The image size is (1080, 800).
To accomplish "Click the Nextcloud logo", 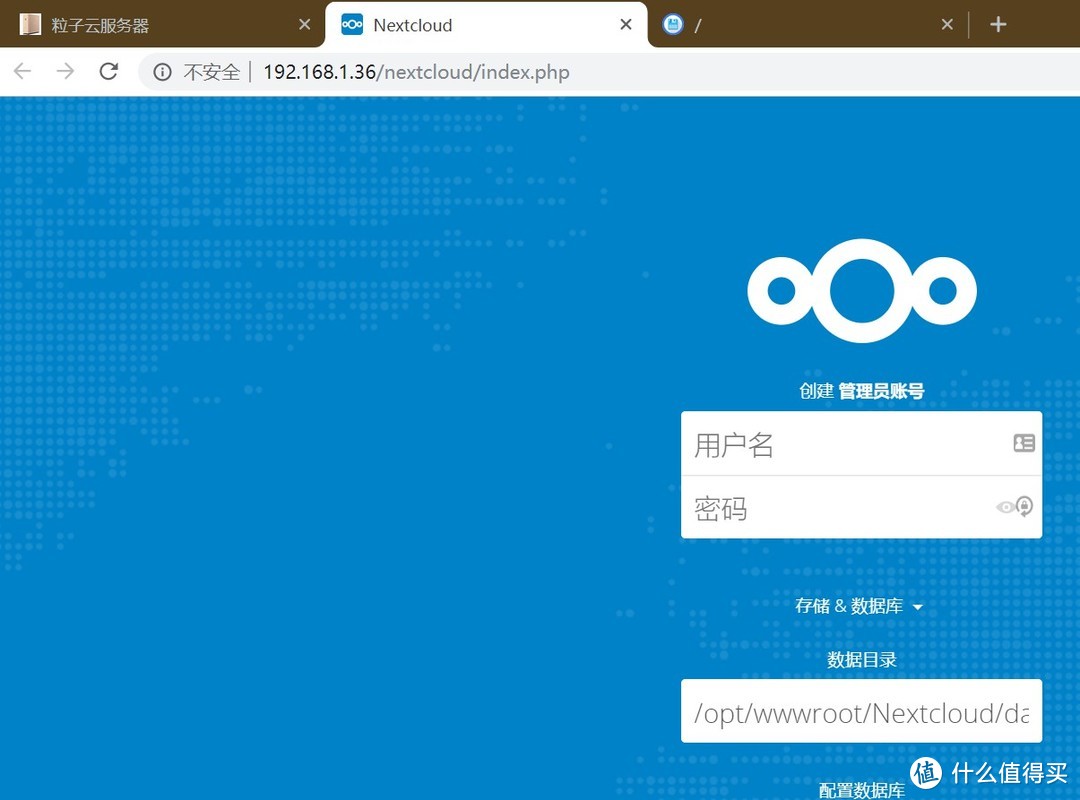I will tap(862, 291).
